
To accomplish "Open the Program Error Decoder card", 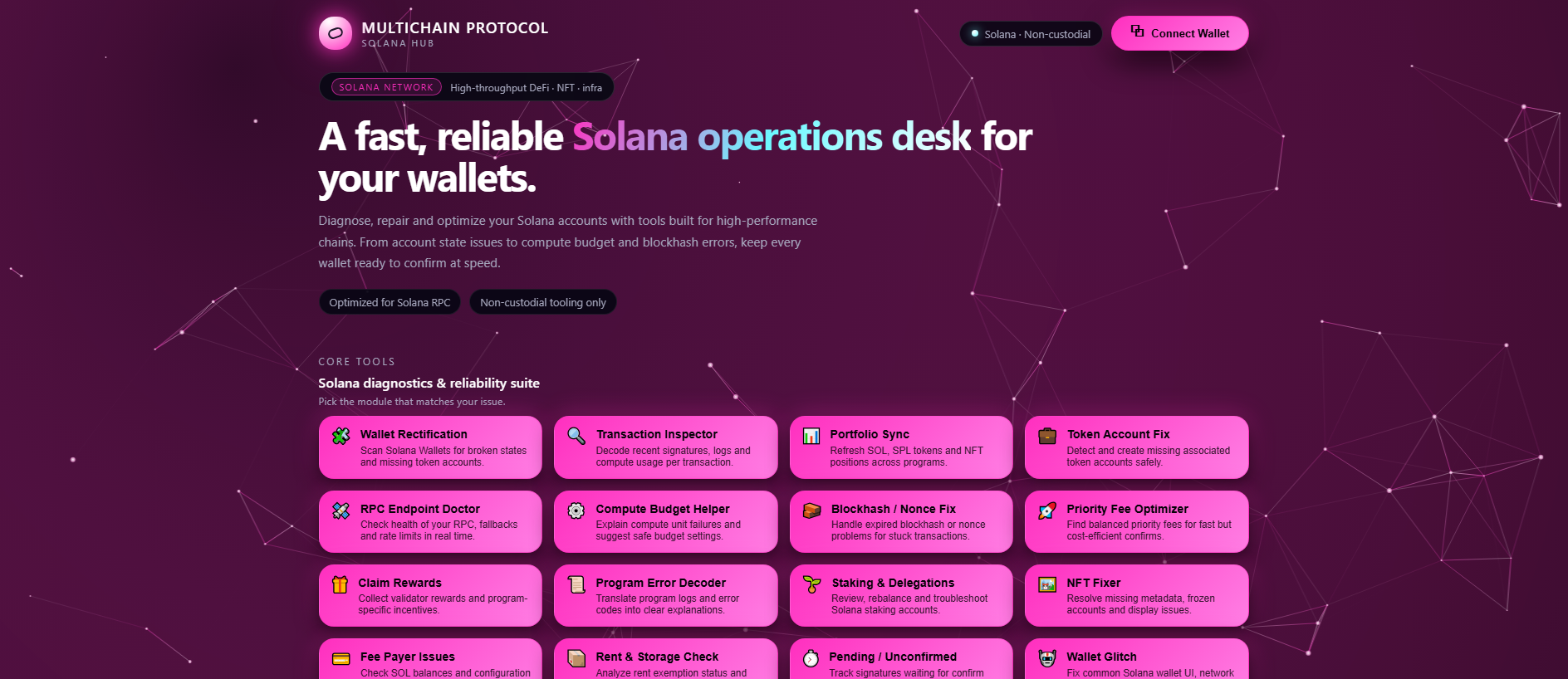I will (665, 595).
